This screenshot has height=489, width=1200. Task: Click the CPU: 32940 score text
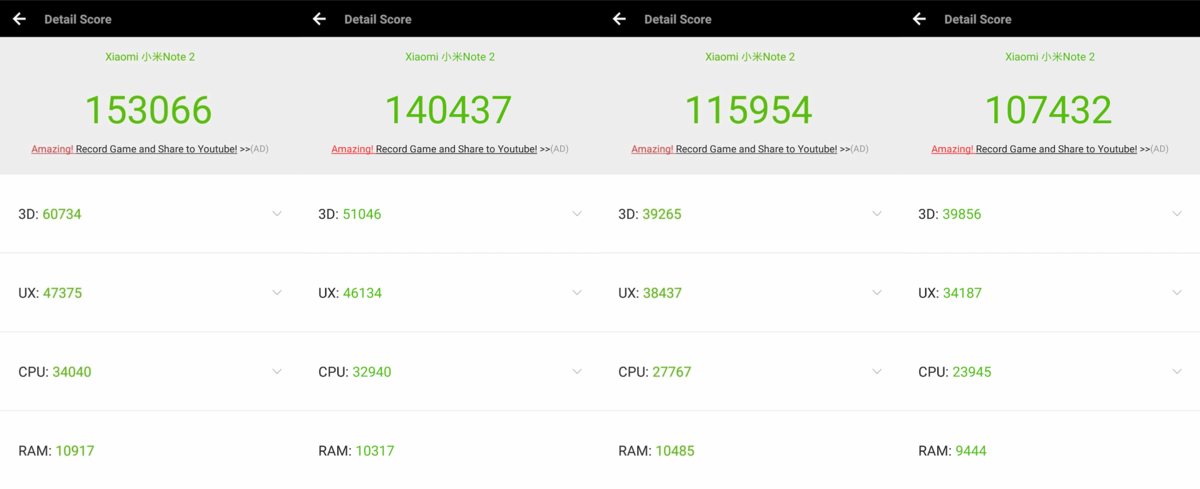354,372
